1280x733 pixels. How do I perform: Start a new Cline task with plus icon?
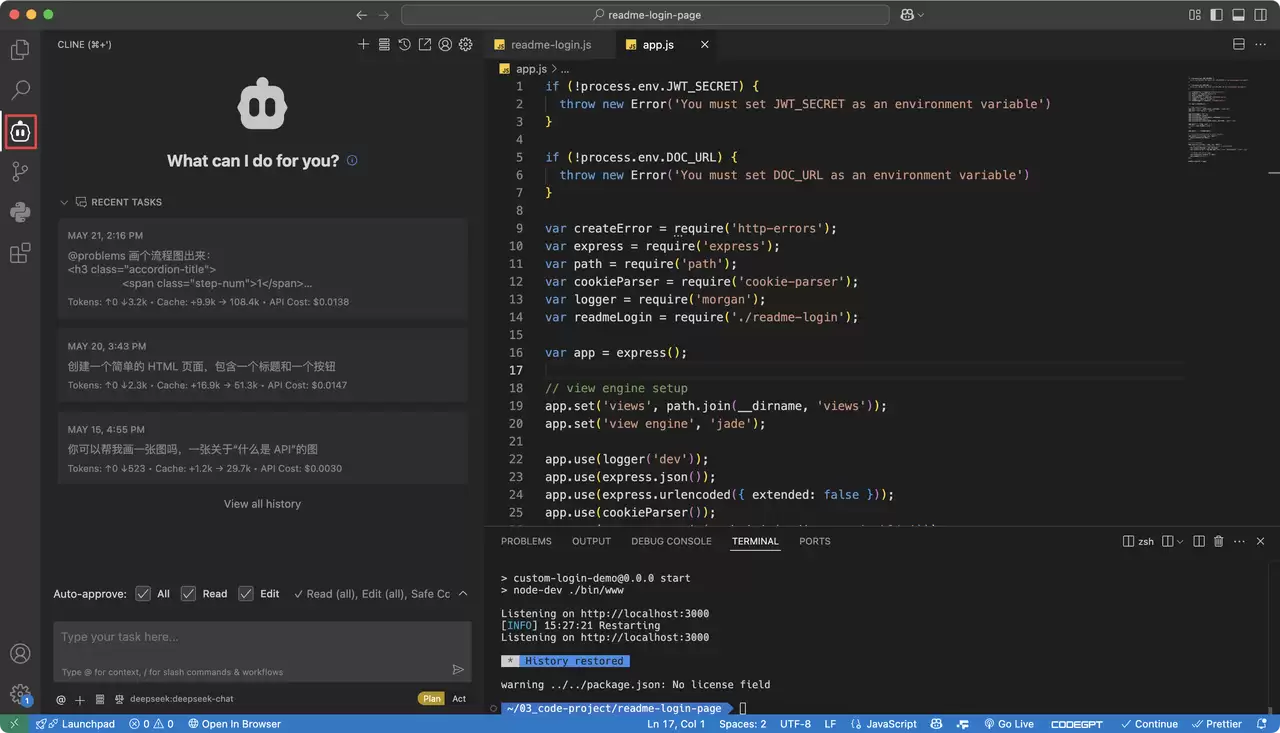point(364,45)
